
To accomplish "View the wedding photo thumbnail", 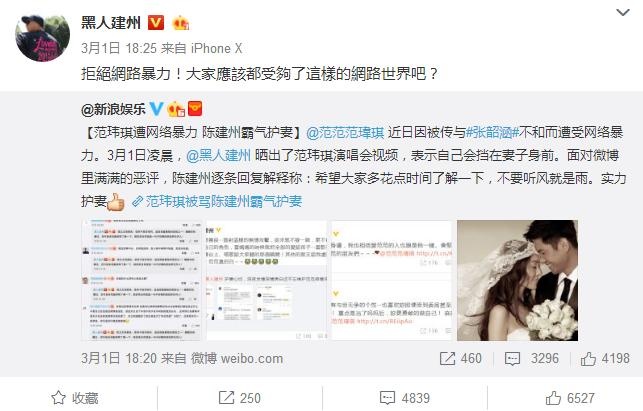I will tap(518, 280).
